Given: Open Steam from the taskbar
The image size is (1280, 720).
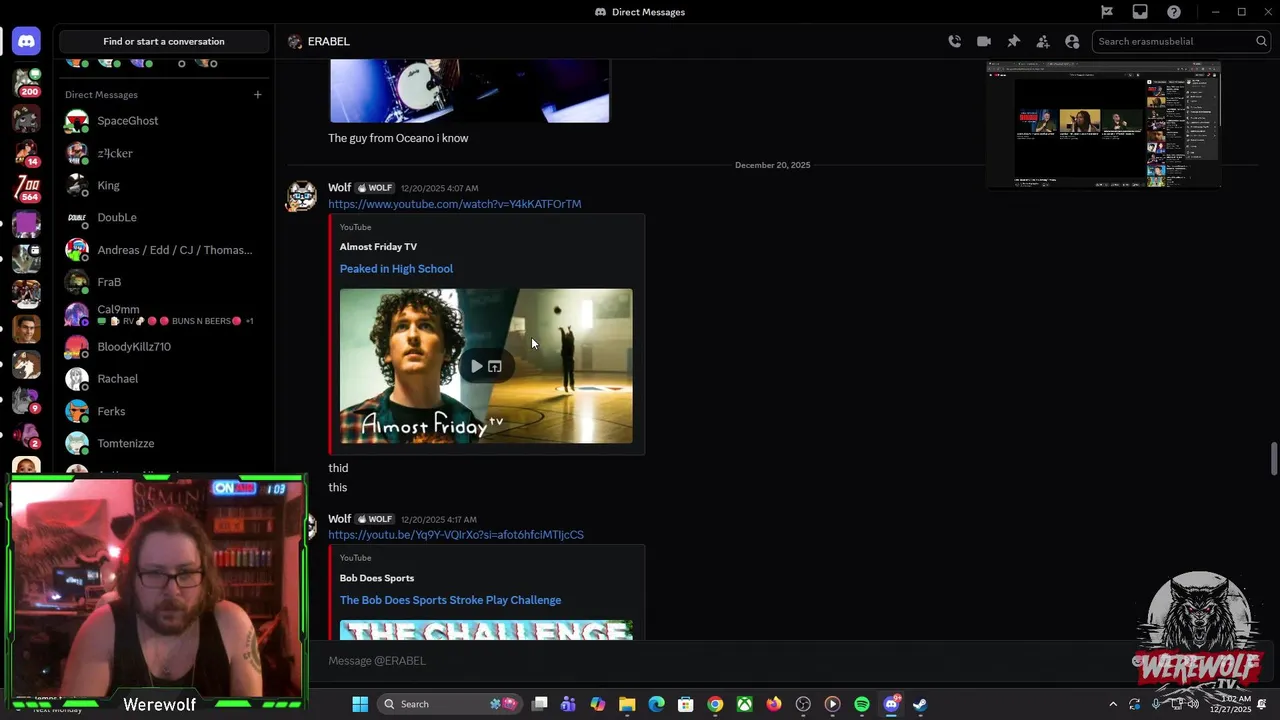Looking at the screenshot, I should [920, 704].
